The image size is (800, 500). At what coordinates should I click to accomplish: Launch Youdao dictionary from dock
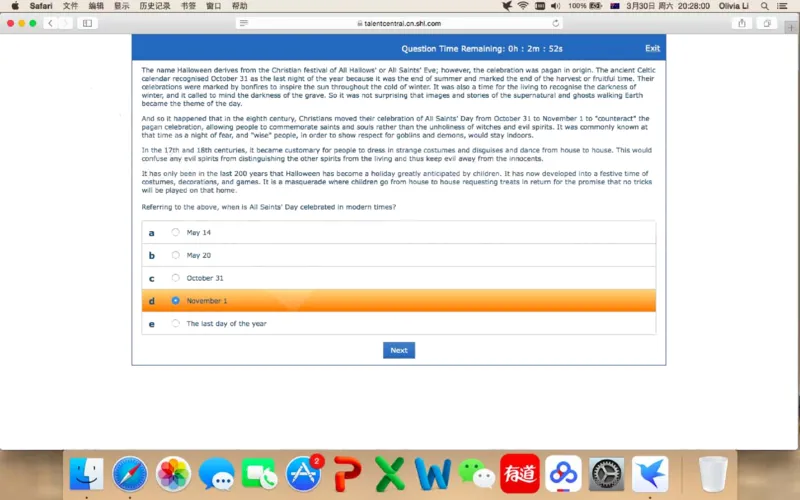520,473
